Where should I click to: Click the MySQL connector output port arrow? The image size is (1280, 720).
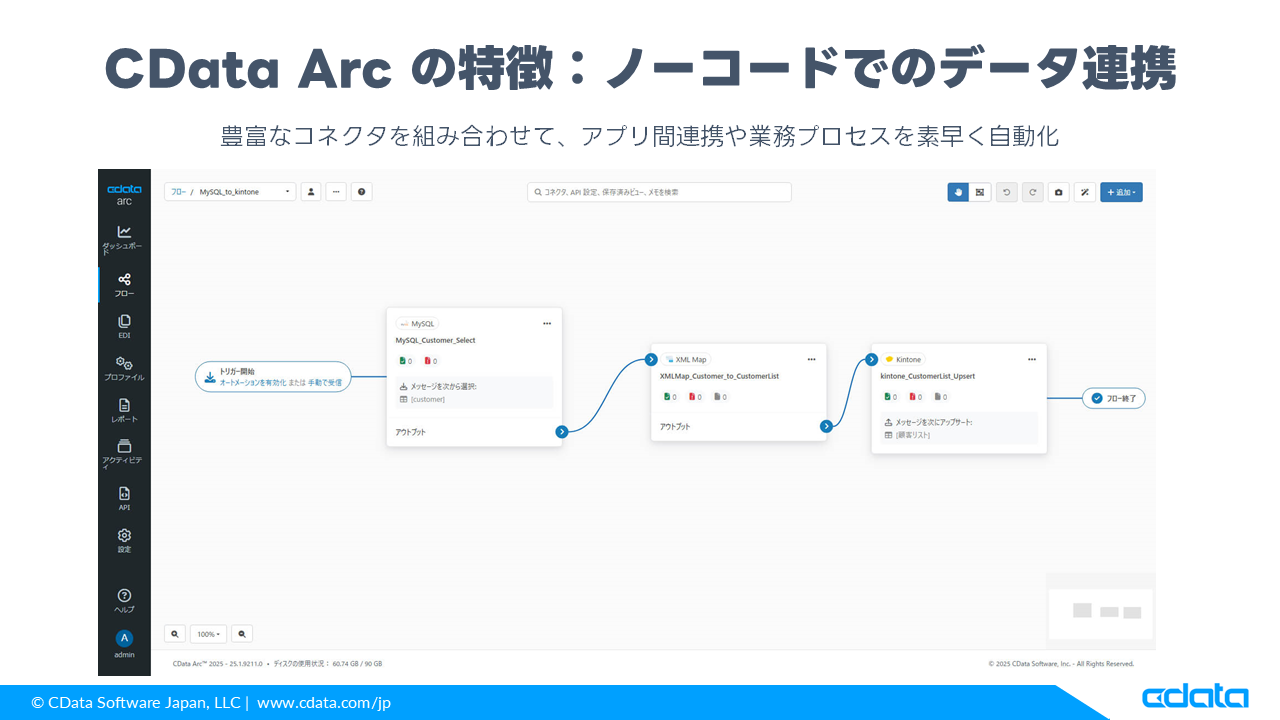[562, 432]
